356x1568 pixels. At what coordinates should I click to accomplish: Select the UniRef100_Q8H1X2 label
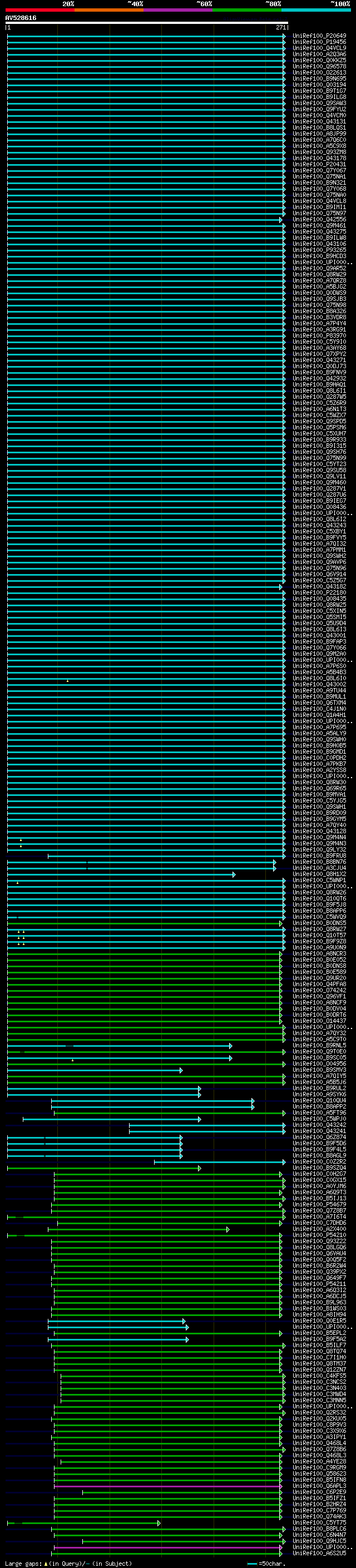pyautogui.click(x=319, y=874)
